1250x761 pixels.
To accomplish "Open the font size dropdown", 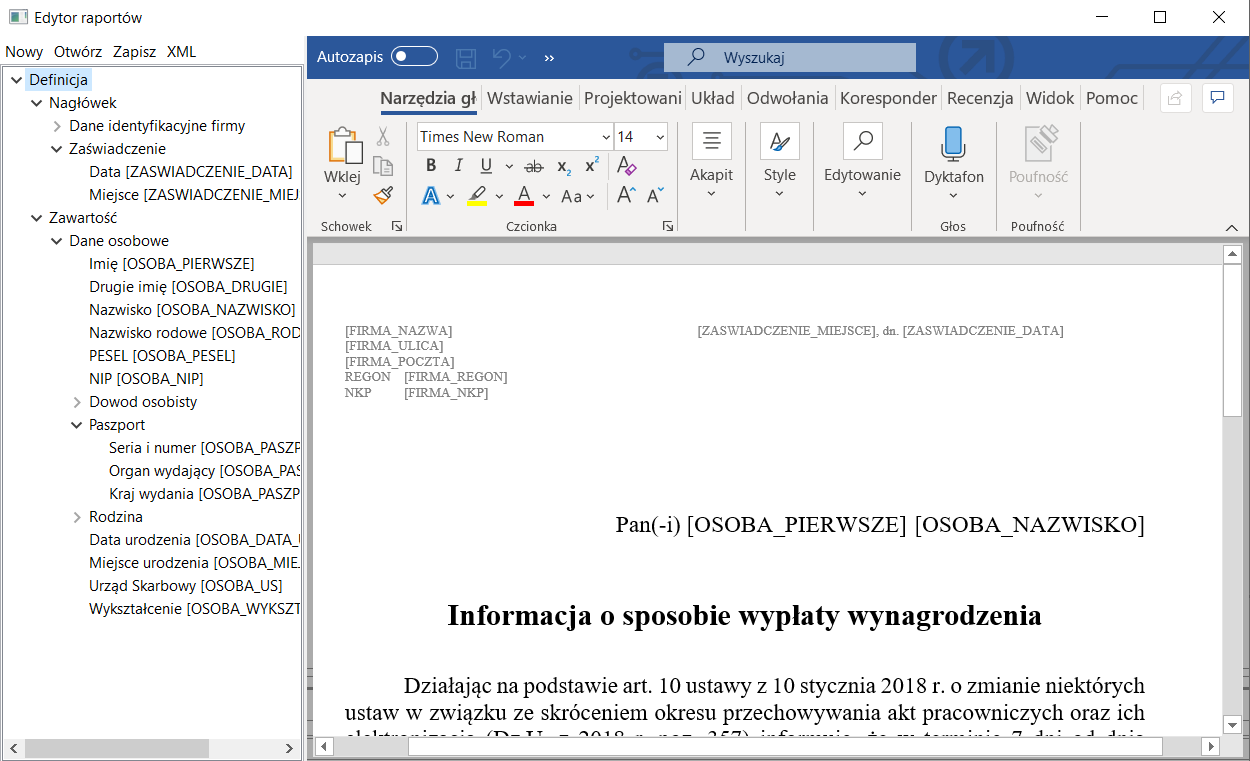I will [660, 137].
